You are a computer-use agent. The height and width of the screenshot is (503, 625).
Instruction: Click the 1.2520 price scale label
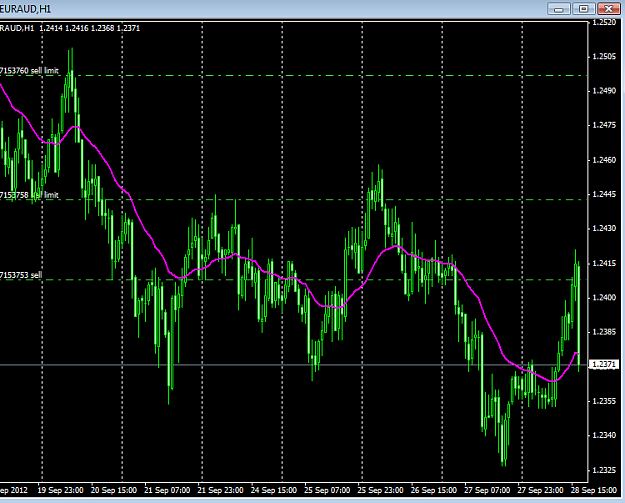[x=604, y=22]
